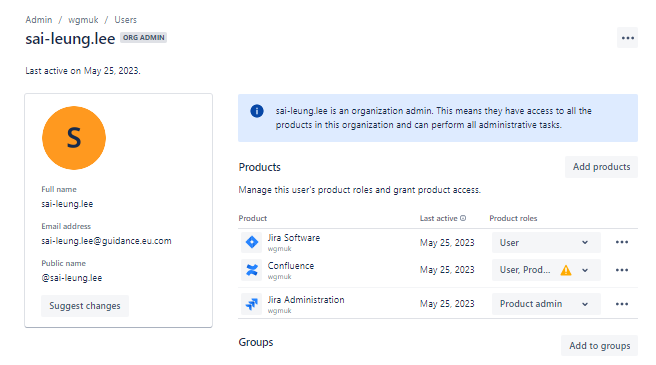Go to Admin in the breadcrumb
Screen dimensions: 656x365
click(39, 20)
